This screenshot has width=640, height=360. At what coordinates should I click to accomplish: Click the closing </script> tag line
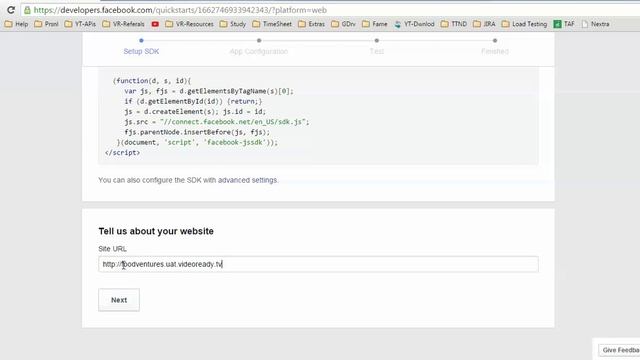122,153
